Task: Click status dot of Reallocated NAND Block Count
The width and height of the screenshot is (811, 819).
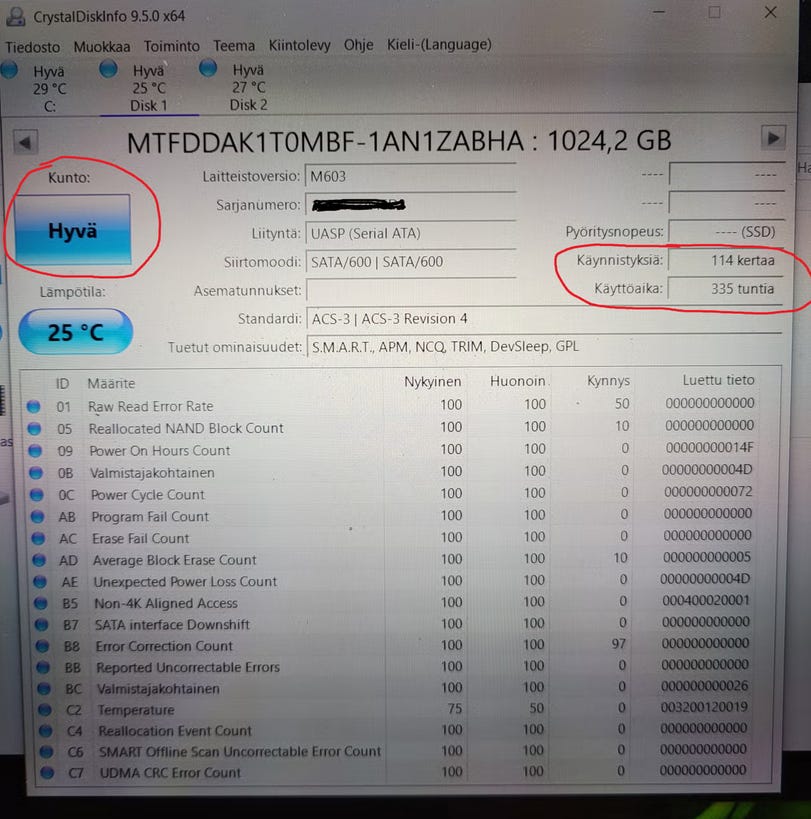Action: pyautogui.click(x=34, y=429)
